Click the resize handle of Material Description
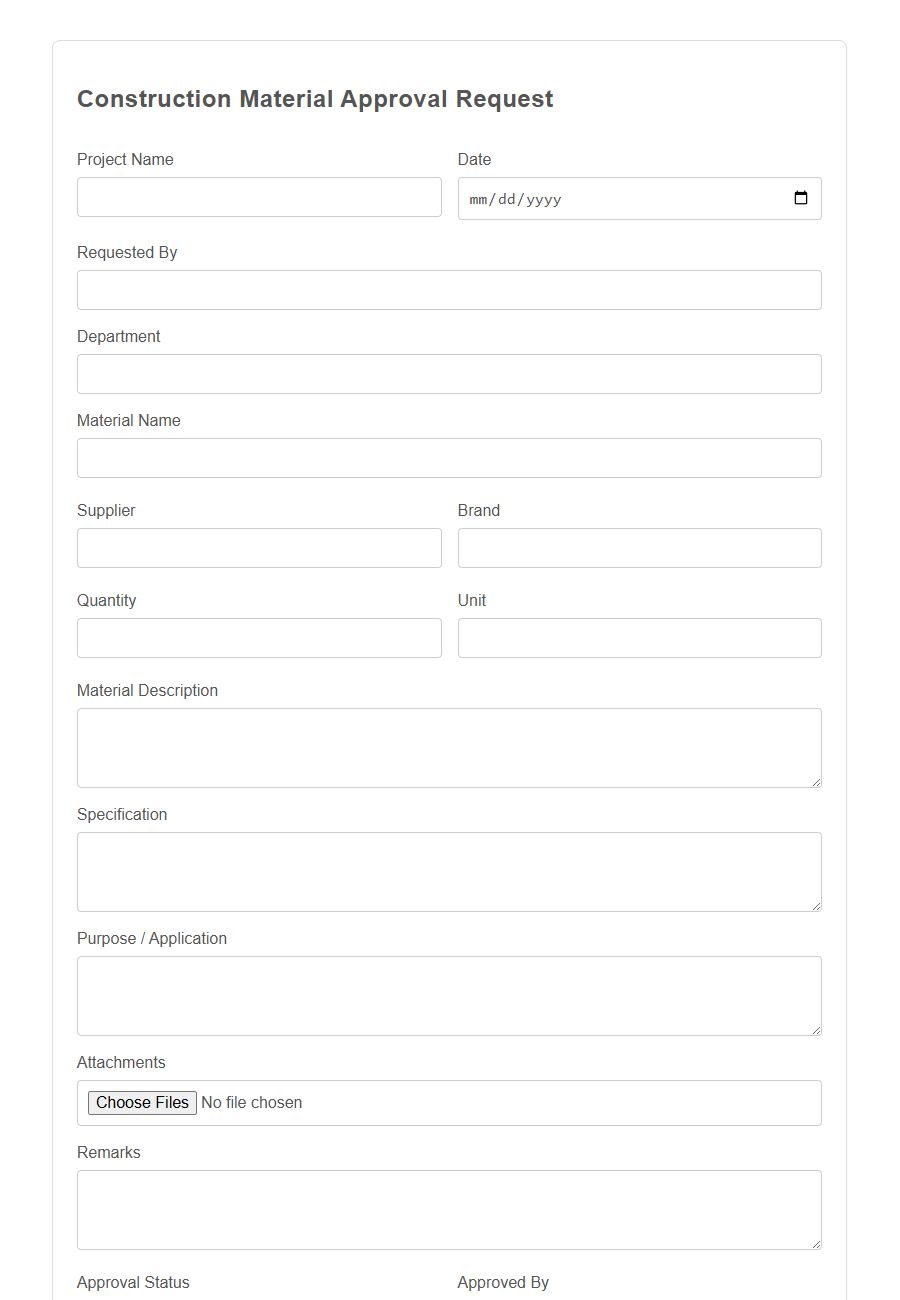This screenshot has height=1300, width=900. point(816,783)
